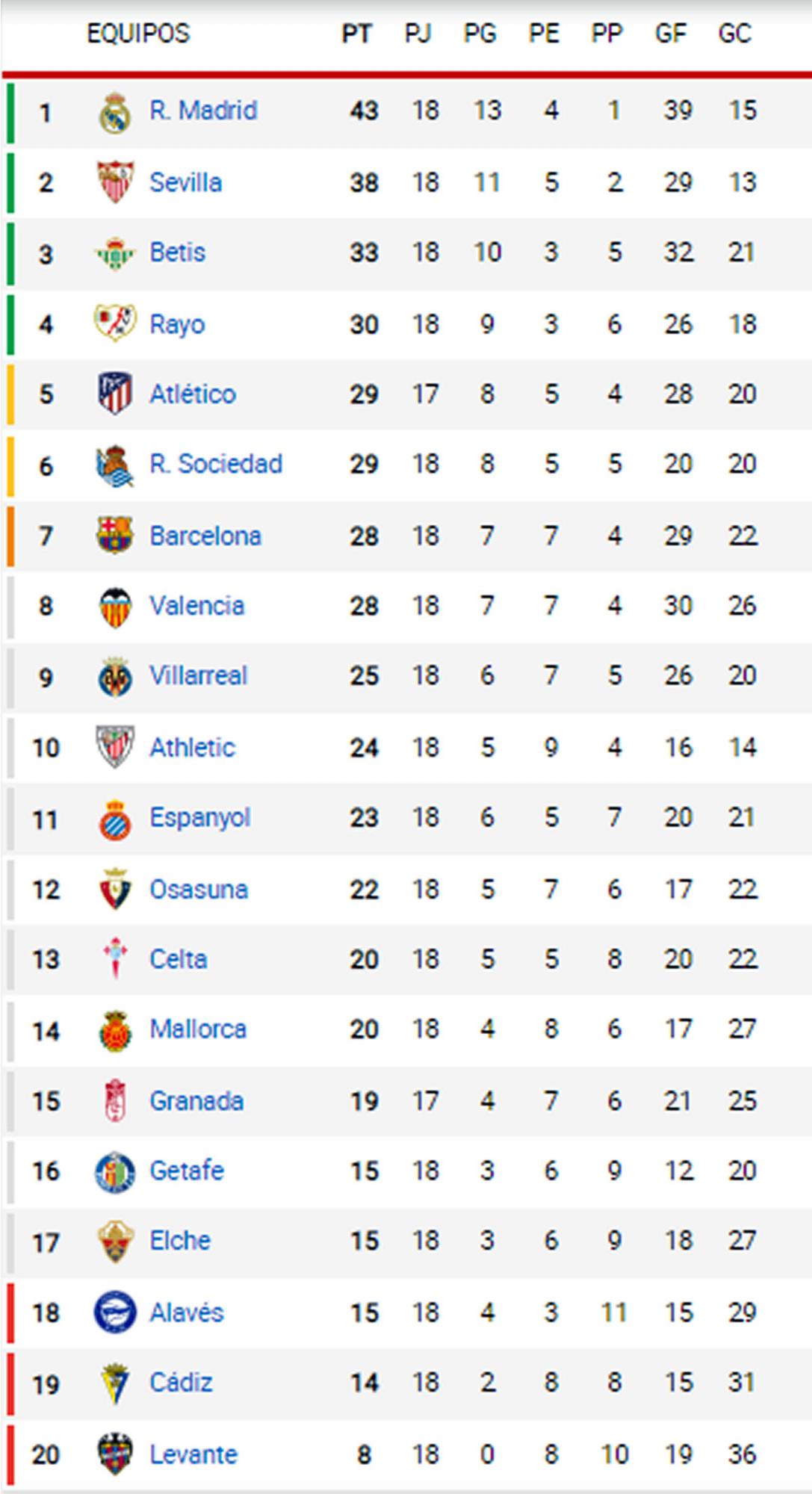This screenshot has width=812, height=1494.
Task: Open the Cádiz team link
Action: [x=181, y=1383]
